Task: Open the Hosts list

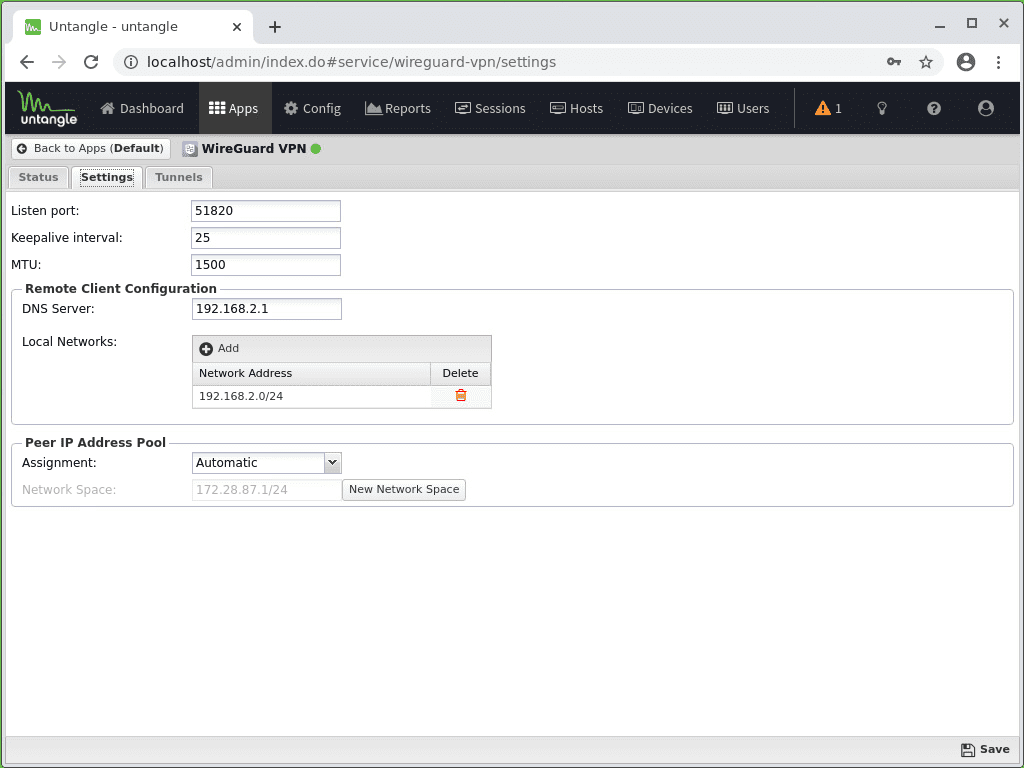Action: click(x=576, y=108)
